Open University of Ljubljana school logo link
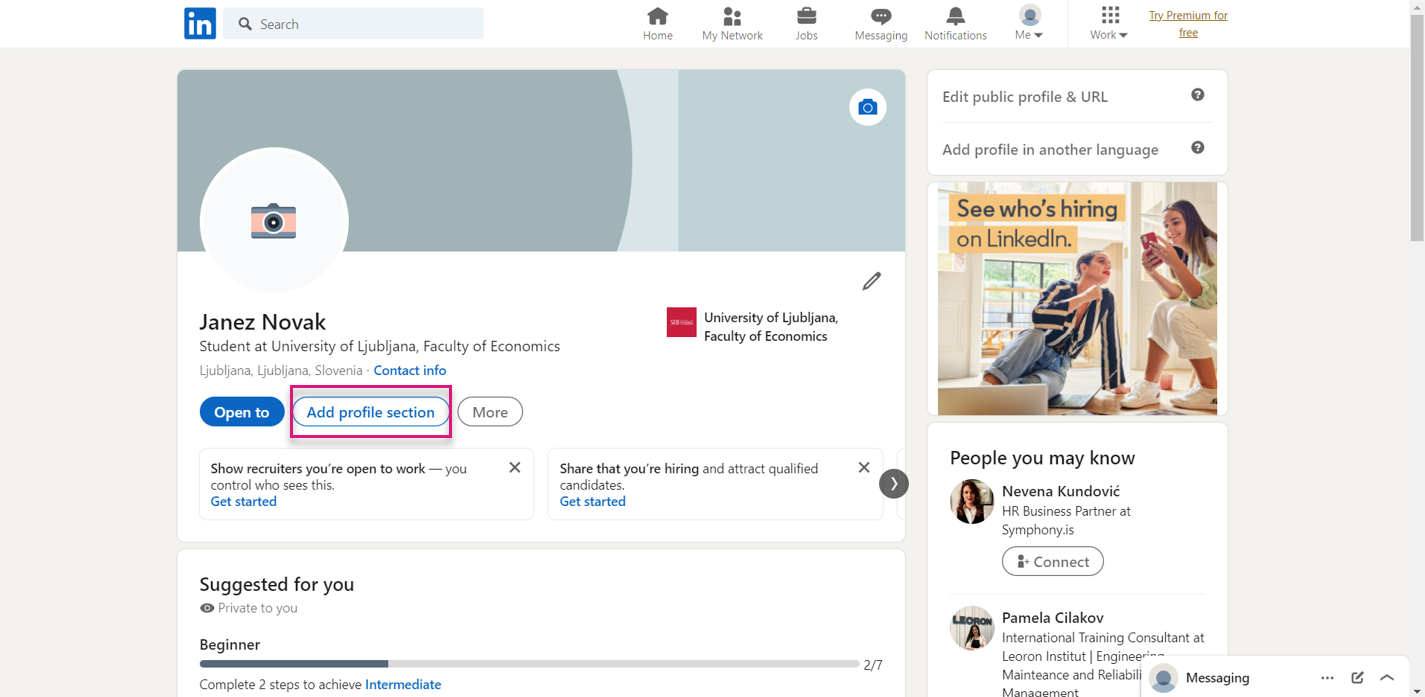 (x=681, y=322)
